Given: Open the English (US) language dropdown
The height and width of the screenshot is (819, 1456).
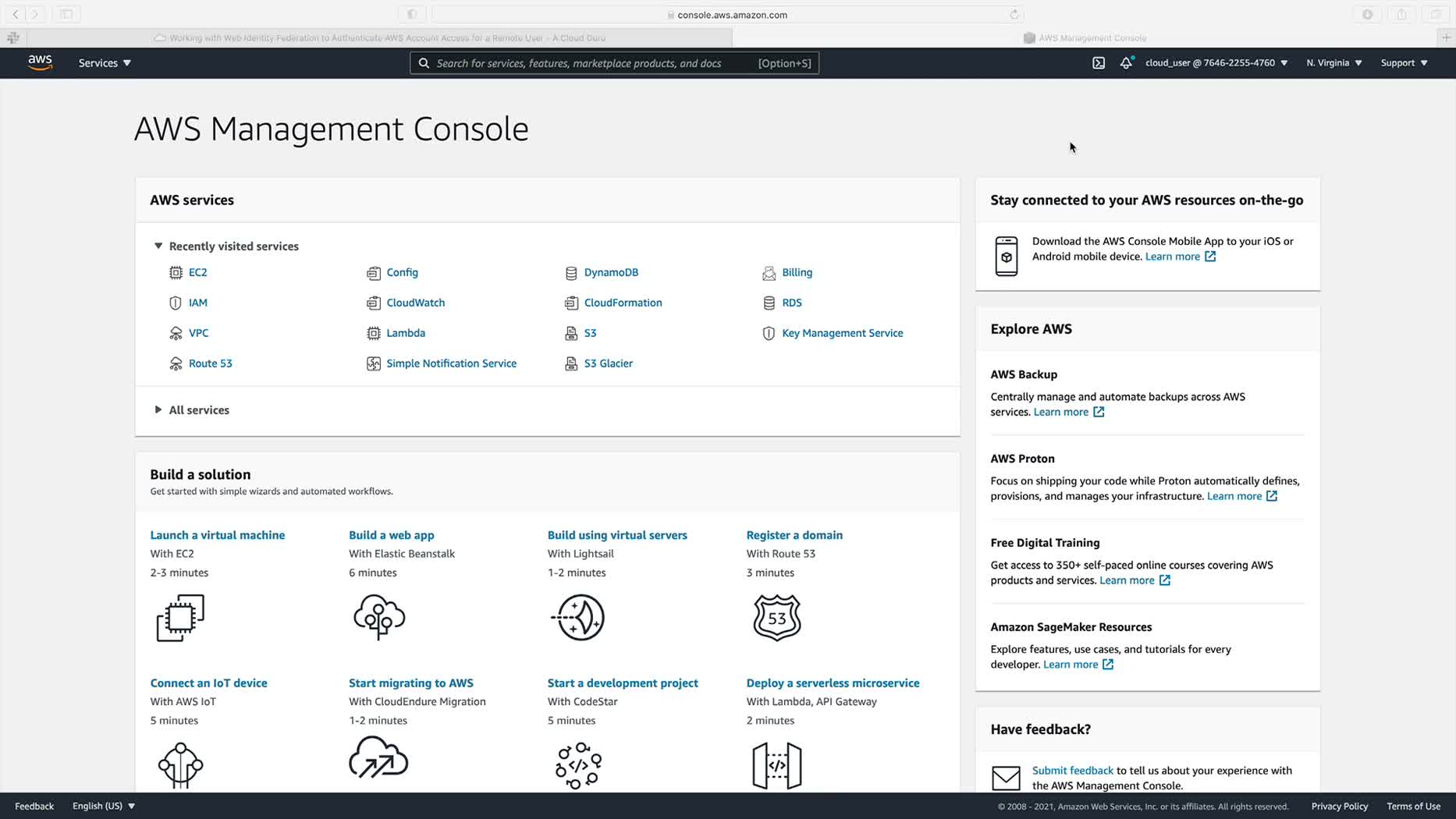Looking at the screenshot, I should [x=104, y=806].
